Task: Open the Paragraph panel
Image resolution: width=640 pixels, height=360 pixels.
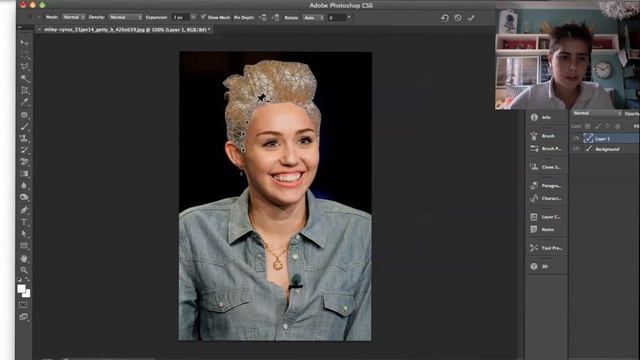Action: (x=546, y=186)
